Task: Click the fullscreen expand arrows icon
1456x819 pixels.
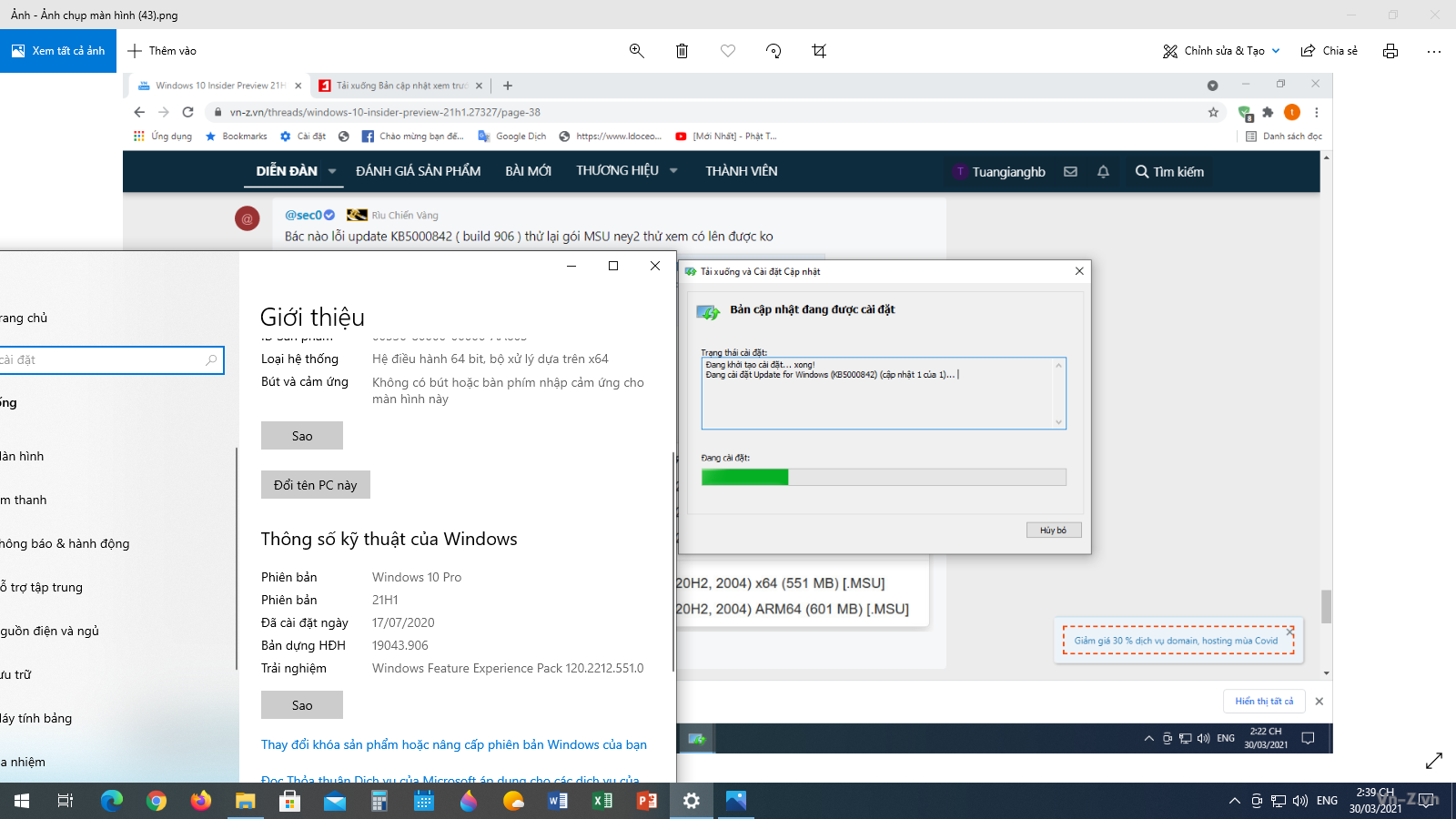Action: (1434, 760)
